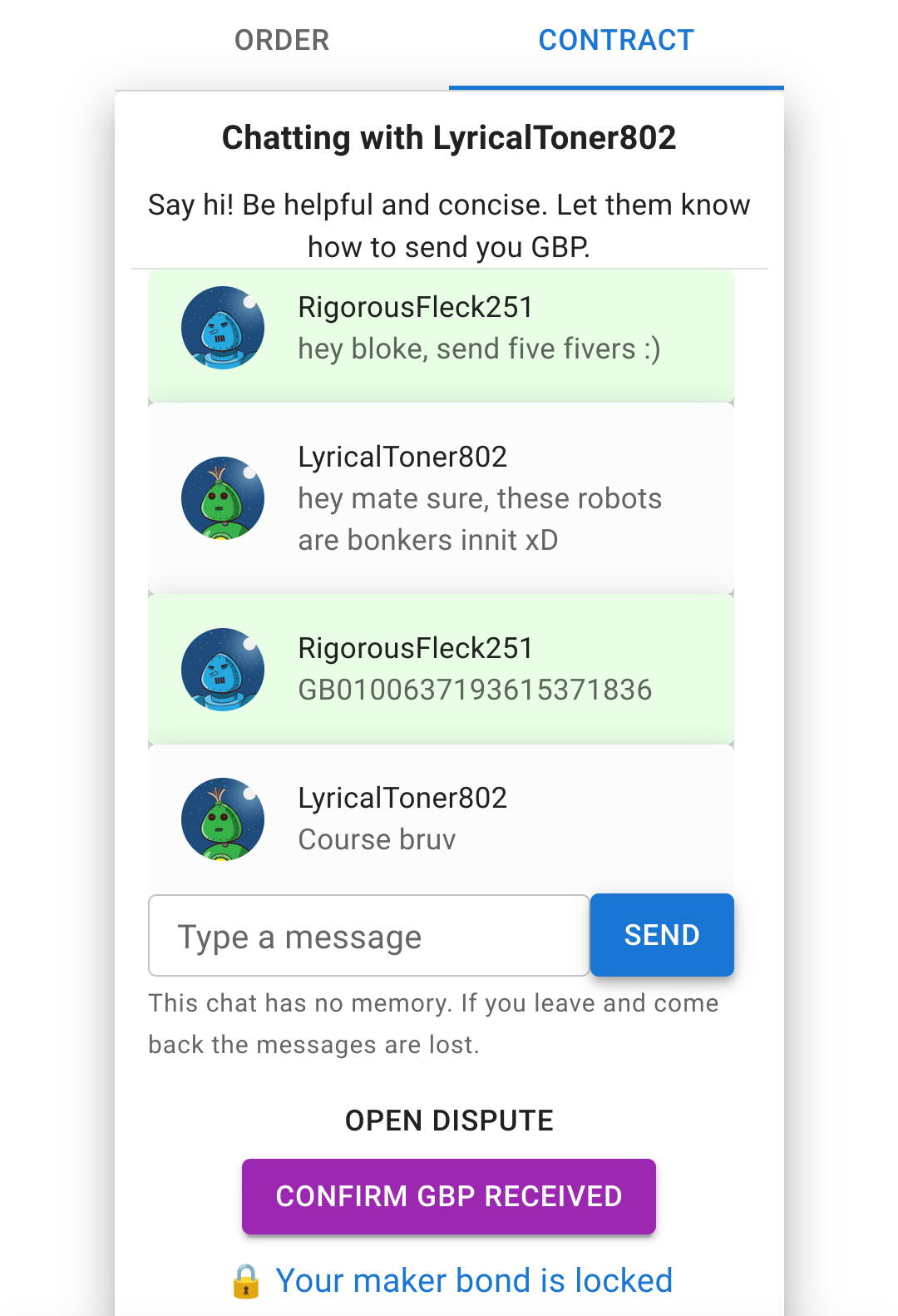Switch to the ORDER tab
898x1316 pixels.
282,40
